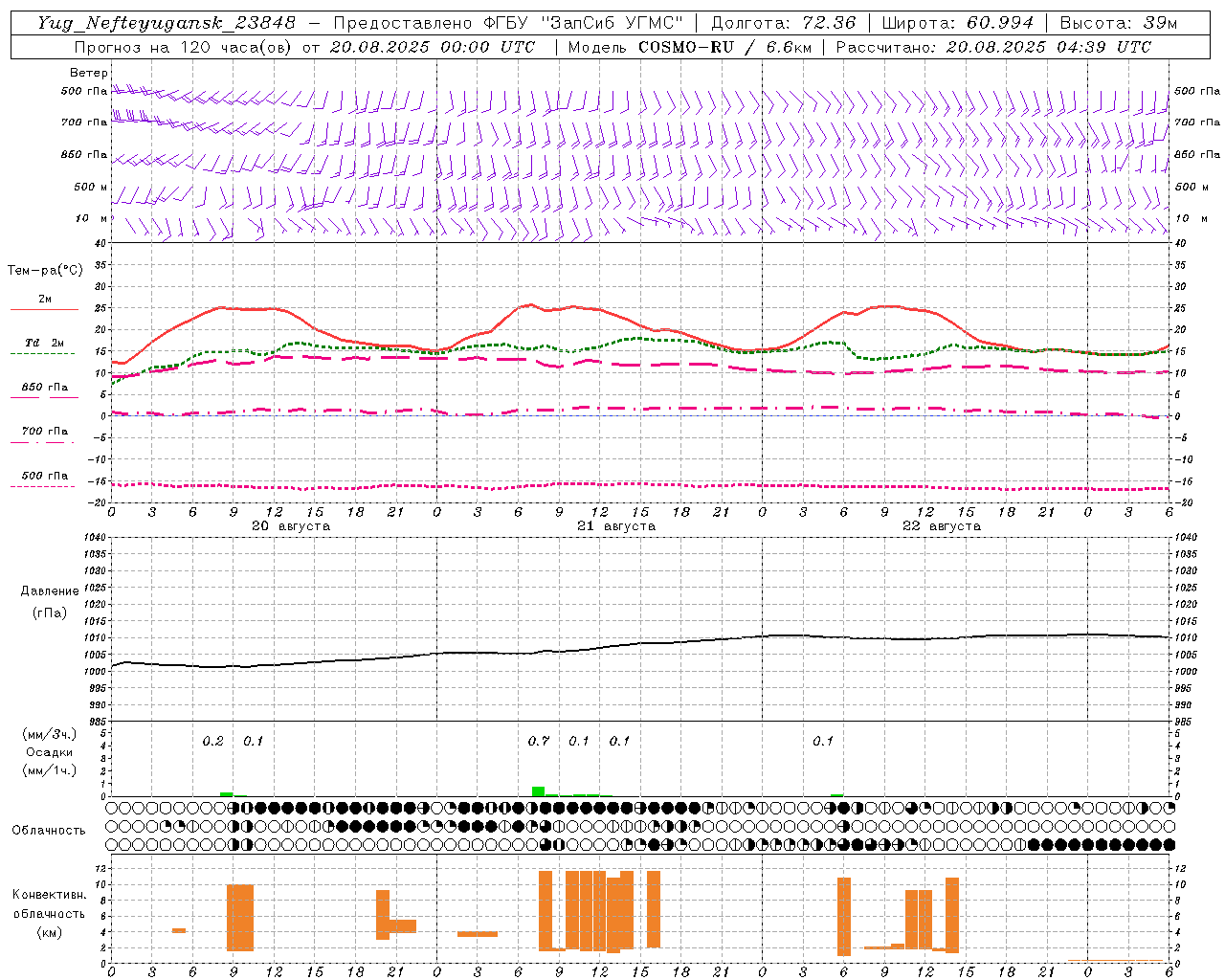Click the '500 гПа' label in temperature legend
The height and width of the screenshot is (980, 1225).
tap(45, 475)
